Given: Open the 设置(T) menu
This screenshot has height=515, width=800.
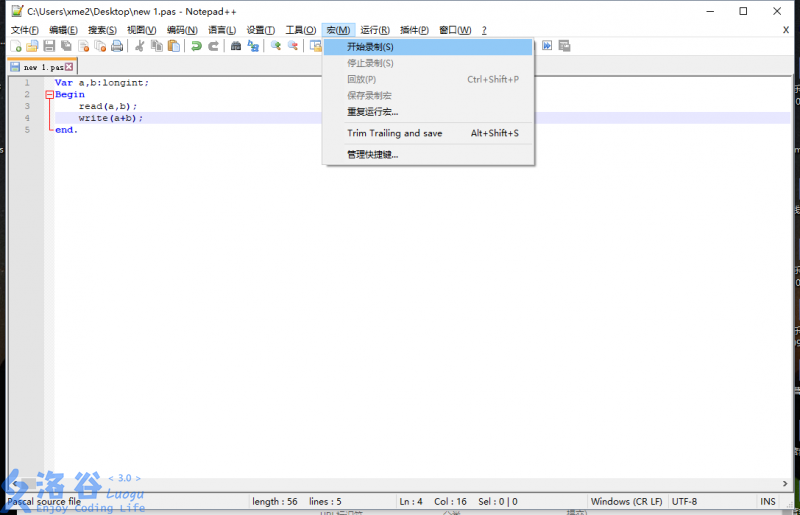Looking at the screenshot, I should coord(261,30).
